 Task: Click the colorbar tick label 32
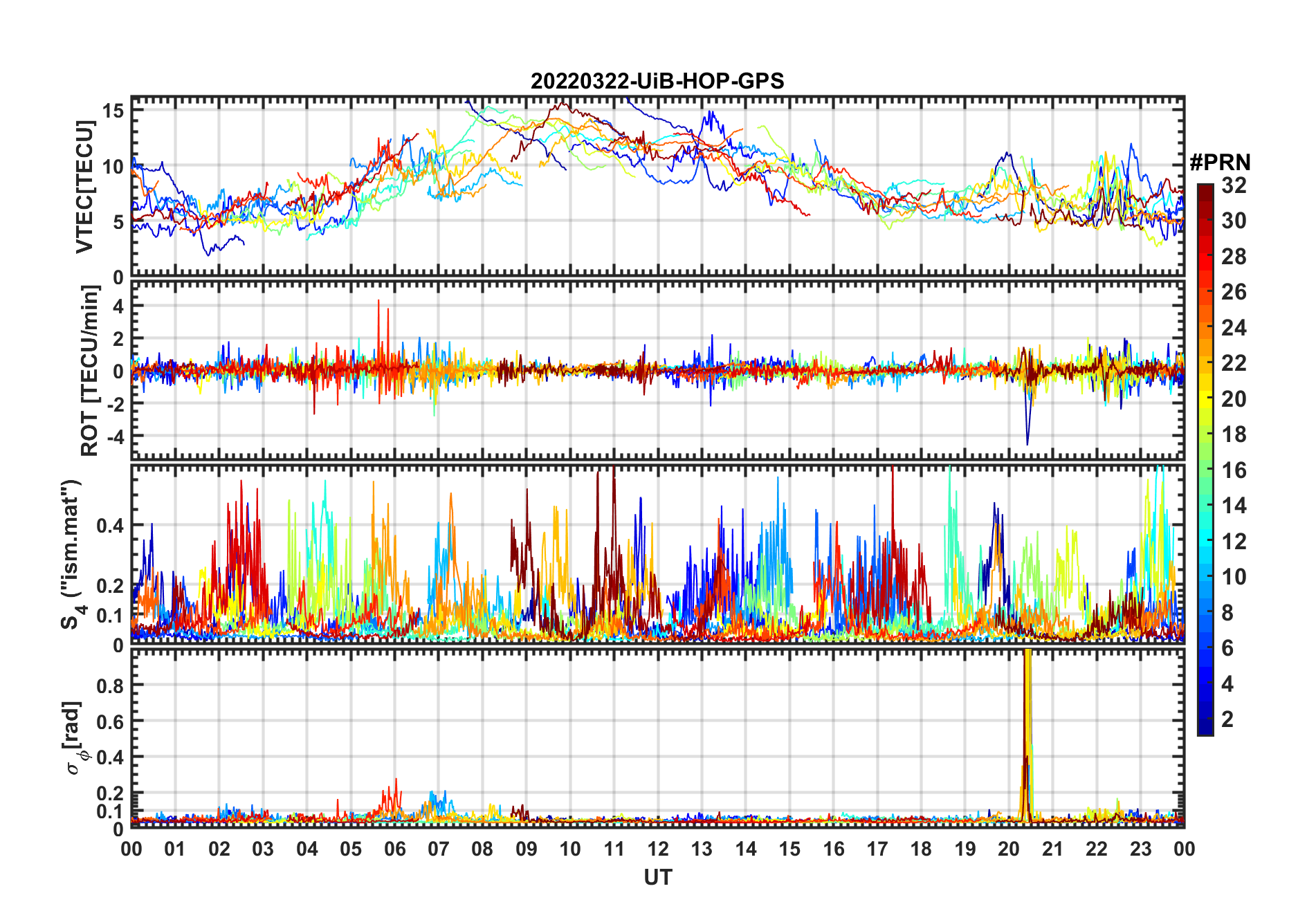pyautogui.click(x=1234, y=185)
